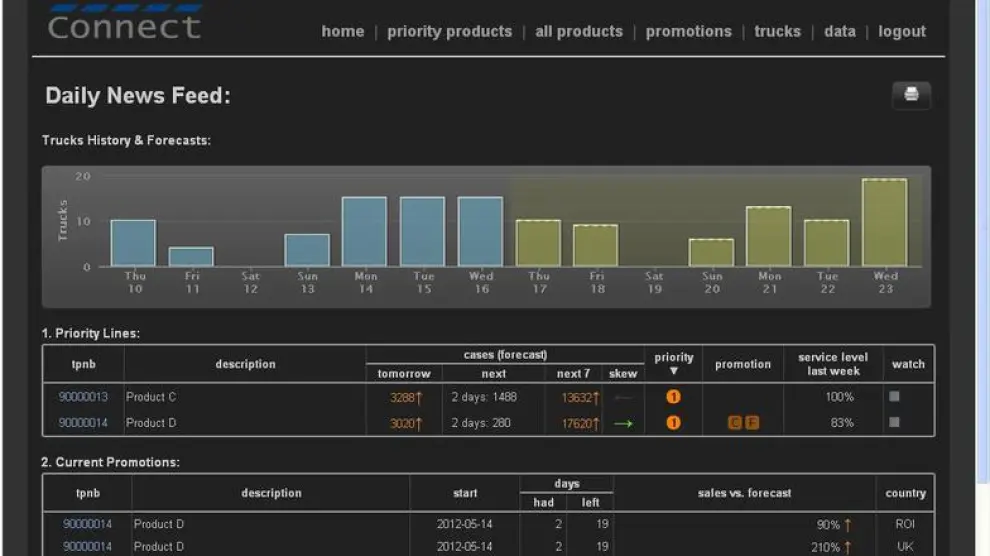
Task: Open the priority products menu
Action: (x=449, y=32)
